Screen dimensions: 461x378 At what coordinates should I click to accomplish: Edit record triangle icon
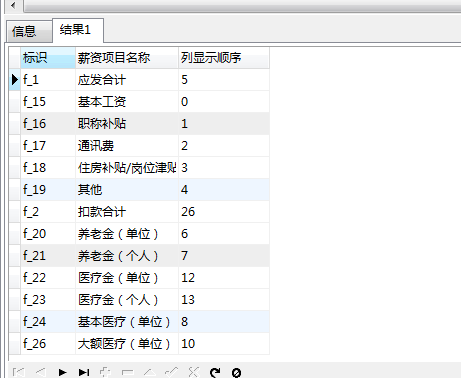point(150,372)
